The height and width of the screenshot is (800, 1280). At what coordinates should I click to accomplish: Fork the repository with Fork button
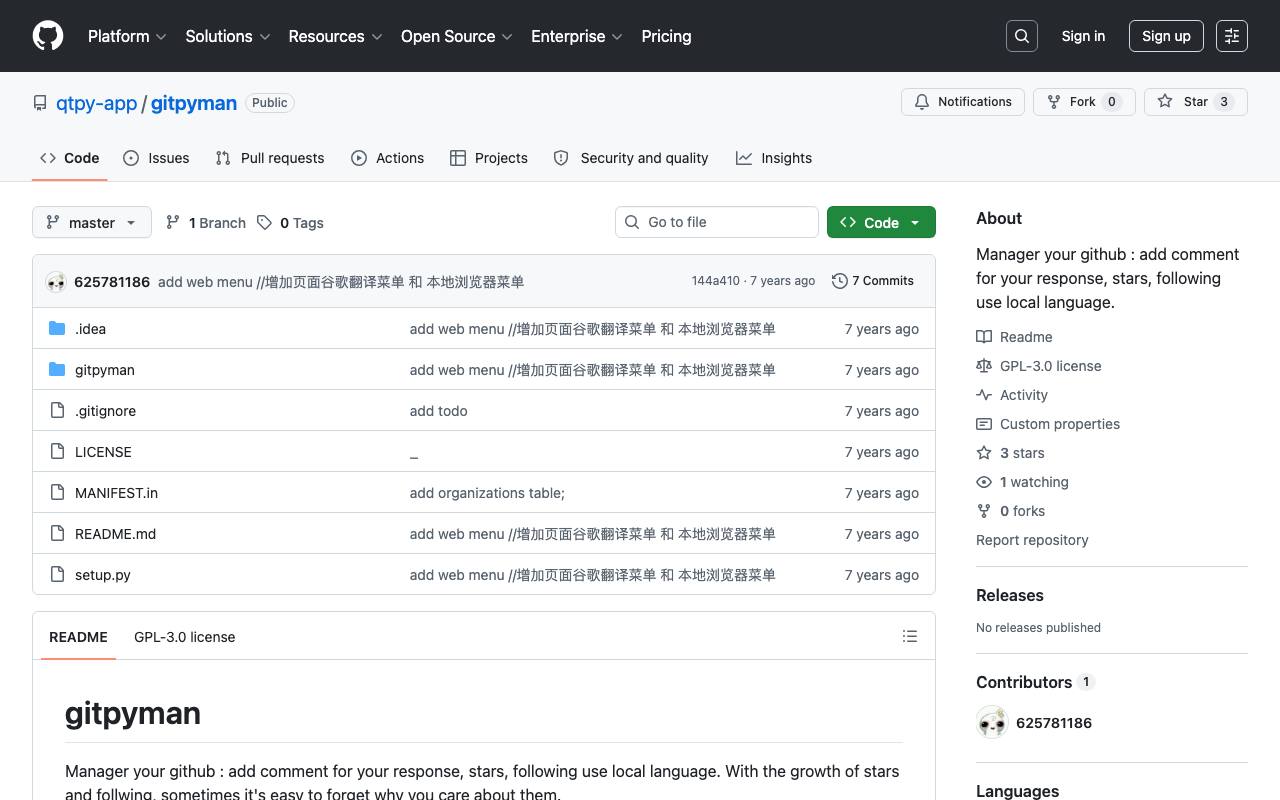[x=1084, y=102]
